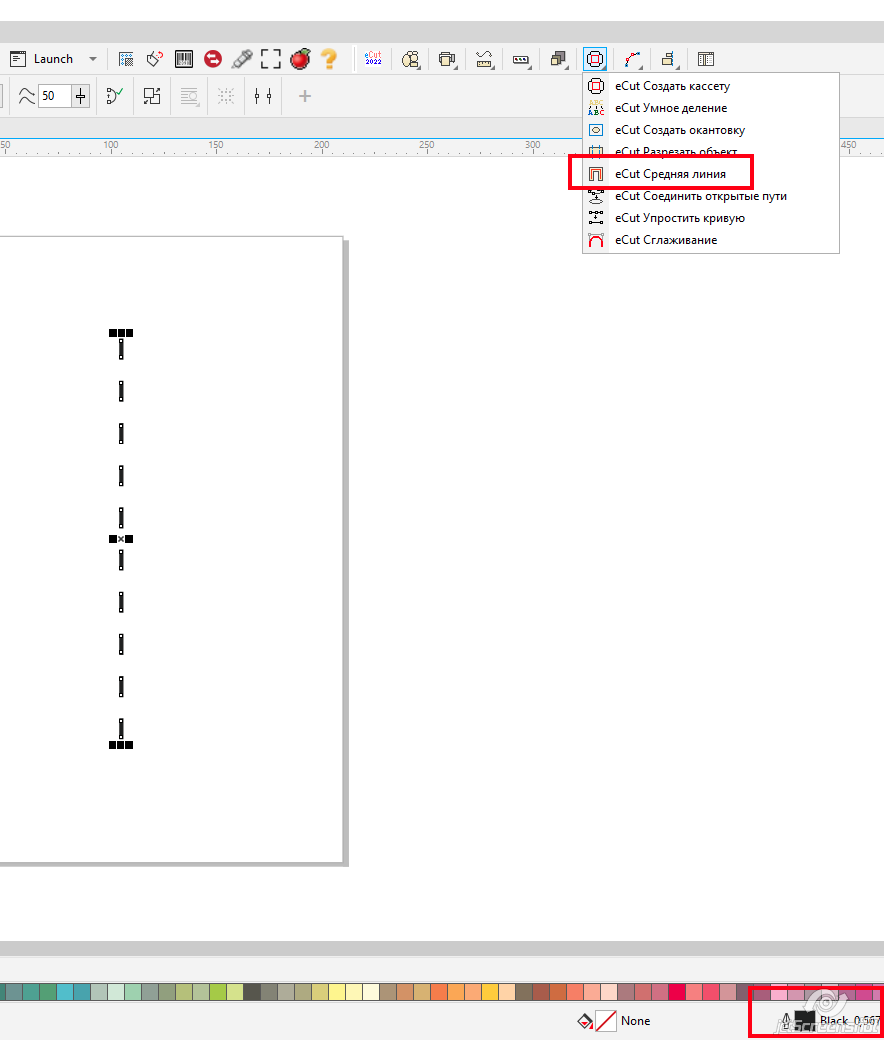Viewport: 884px width, 1040px height.
Task: Click the center X marker of selection
Action: tap(121, 539)
